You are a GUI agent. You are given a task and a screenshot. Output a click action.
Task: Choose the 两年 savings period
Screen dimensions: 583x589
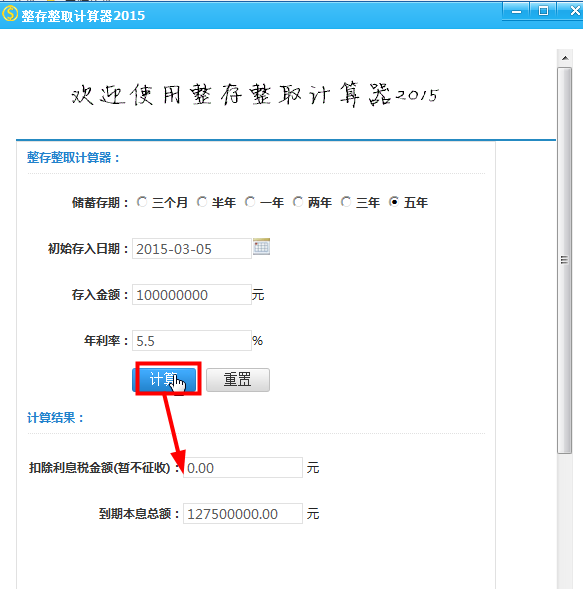coord(298,202)
